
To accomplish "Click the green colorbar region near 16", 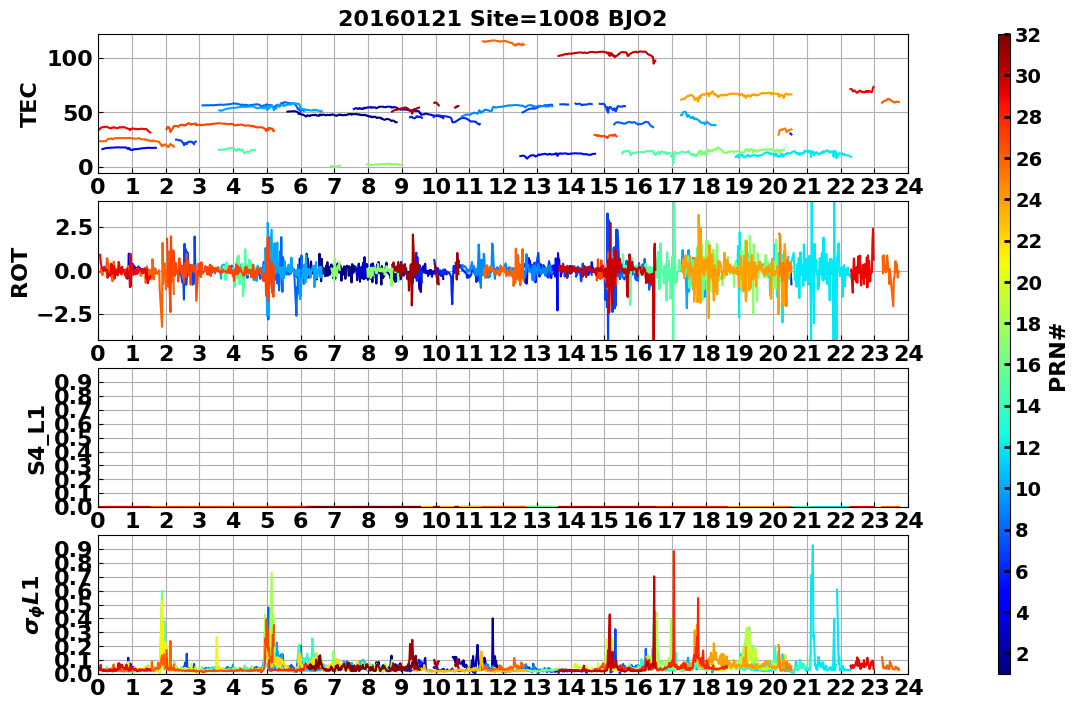I will coord(1004,365).
